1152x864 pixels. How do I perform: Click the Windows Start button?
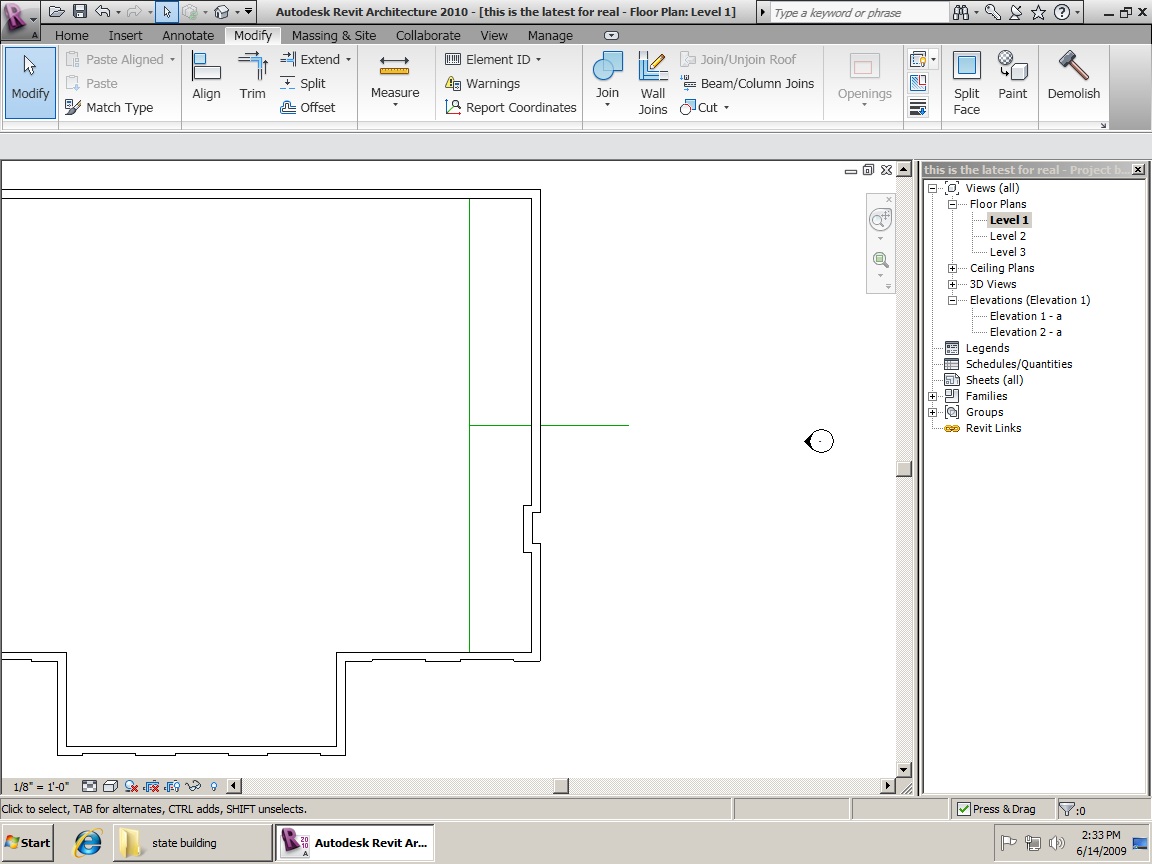point(28,842)
